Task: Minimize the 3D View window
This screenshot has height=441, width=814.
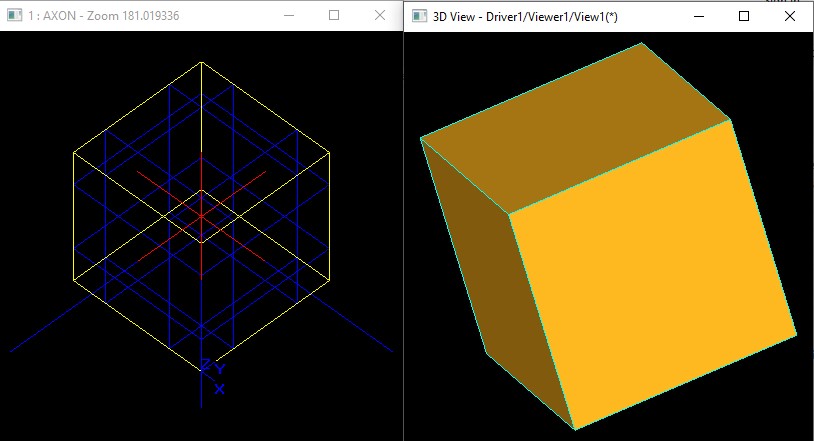Action: tap(698, 16)
